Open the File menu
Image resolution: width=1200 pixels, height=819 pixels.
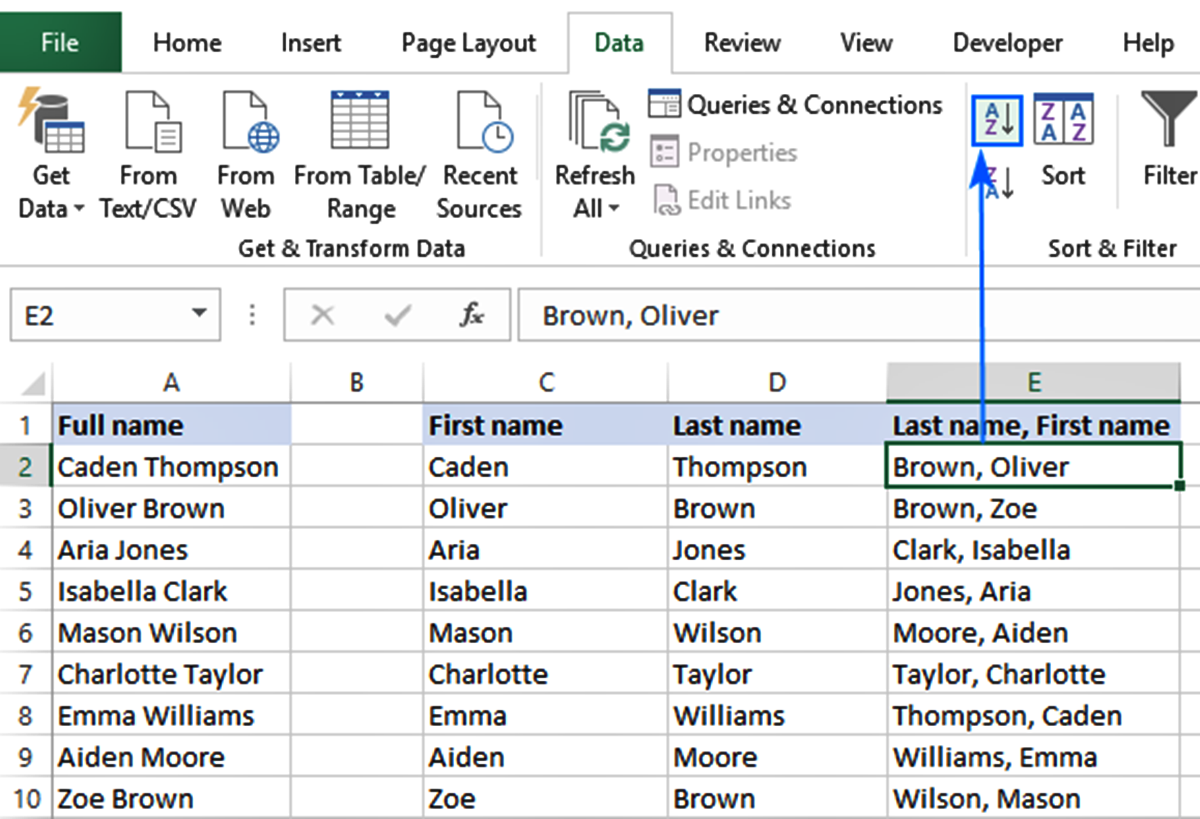click(60, 43)
